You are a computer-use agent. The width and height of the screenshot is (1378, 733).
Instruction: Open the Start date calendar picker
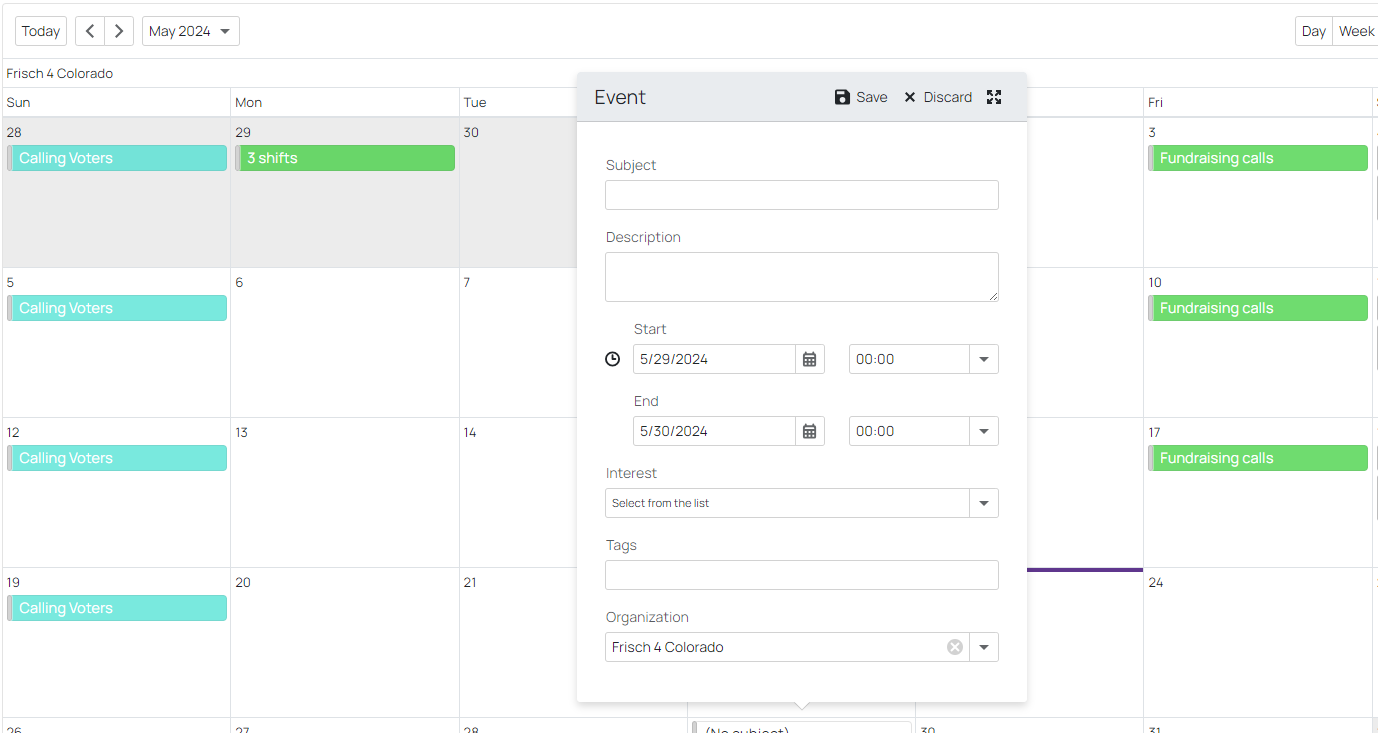(x=810, y=359)
